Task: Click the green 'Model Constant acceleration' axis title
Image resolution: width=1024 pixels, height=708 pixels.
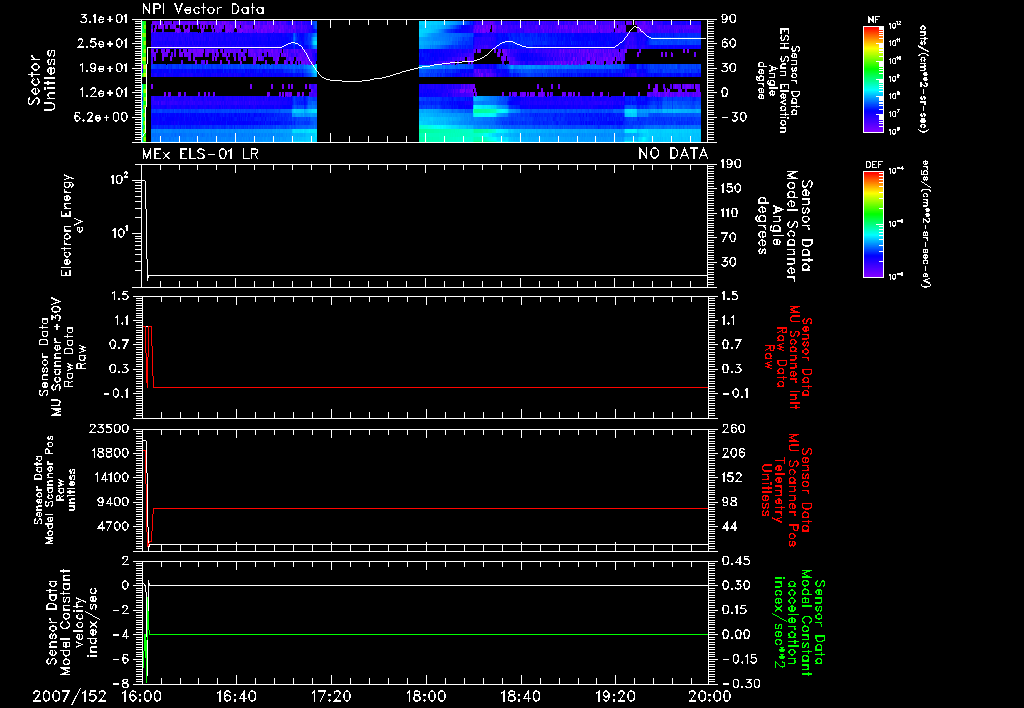Action: click(799, 622)
